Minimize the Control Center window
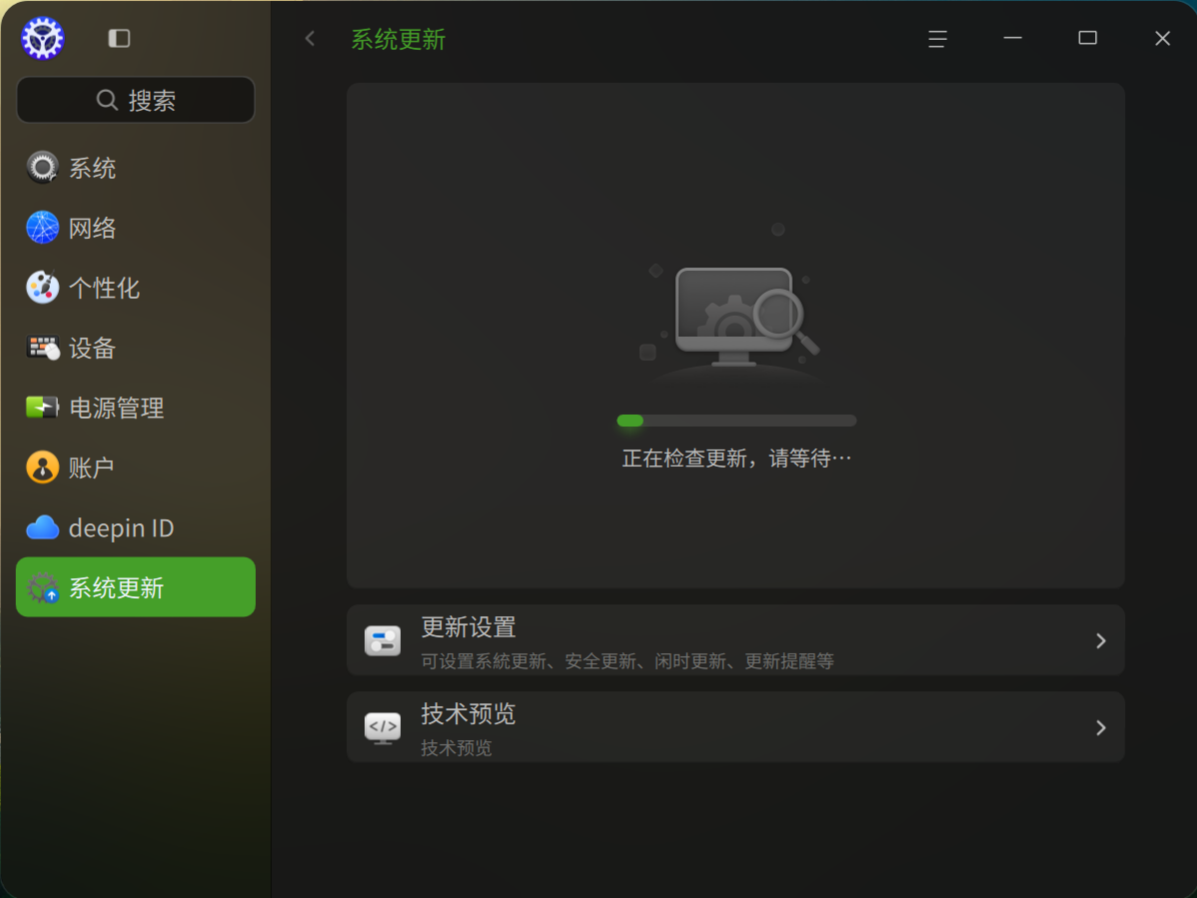Screen dimensions: 1197x898 click(1012, 37)
